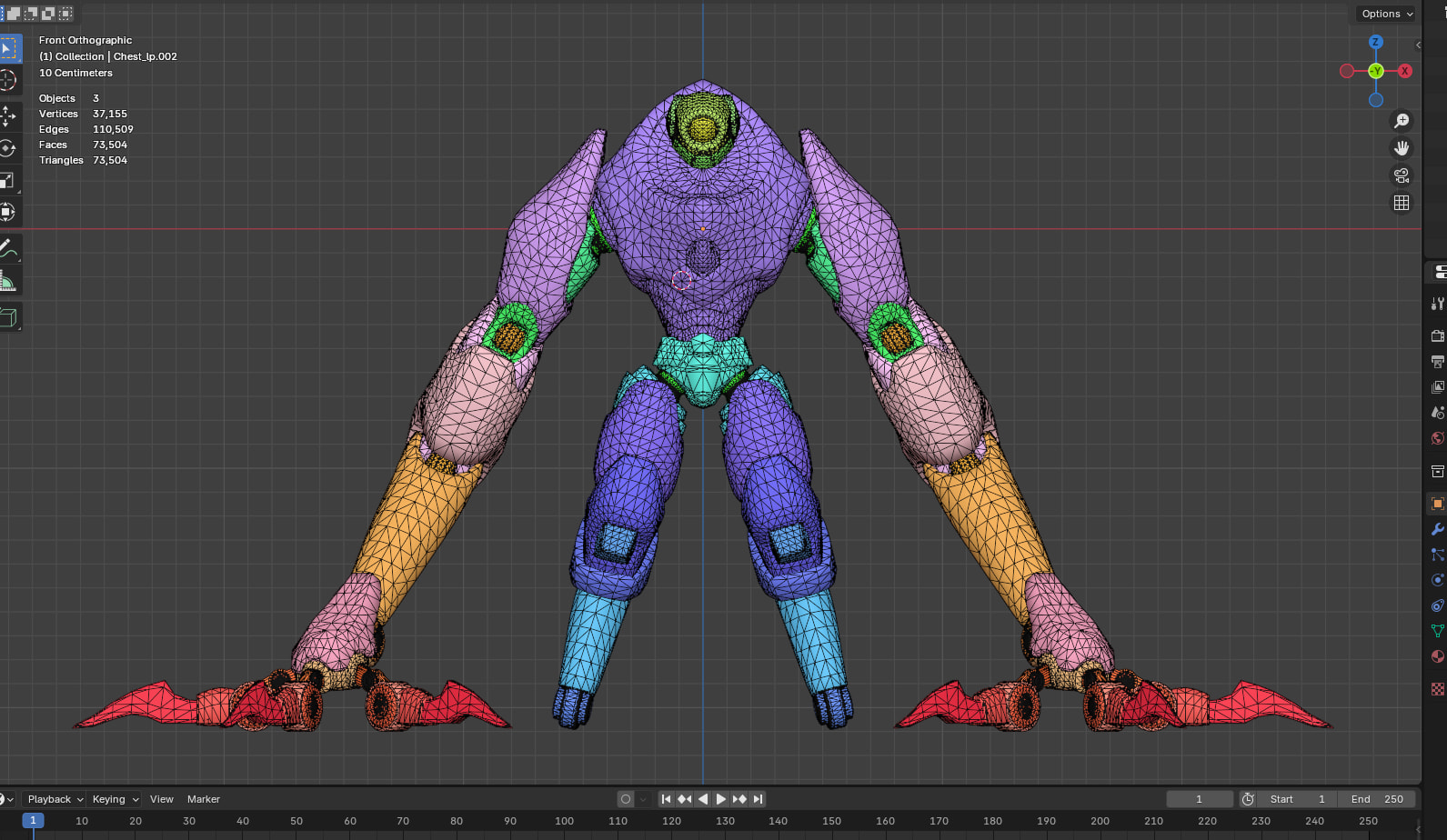The width and height of the screenshot is (1447, 840).
Task: Open the Modifiers wrench properties tab
Action: pyautogui.click(x=1437, y=529)
